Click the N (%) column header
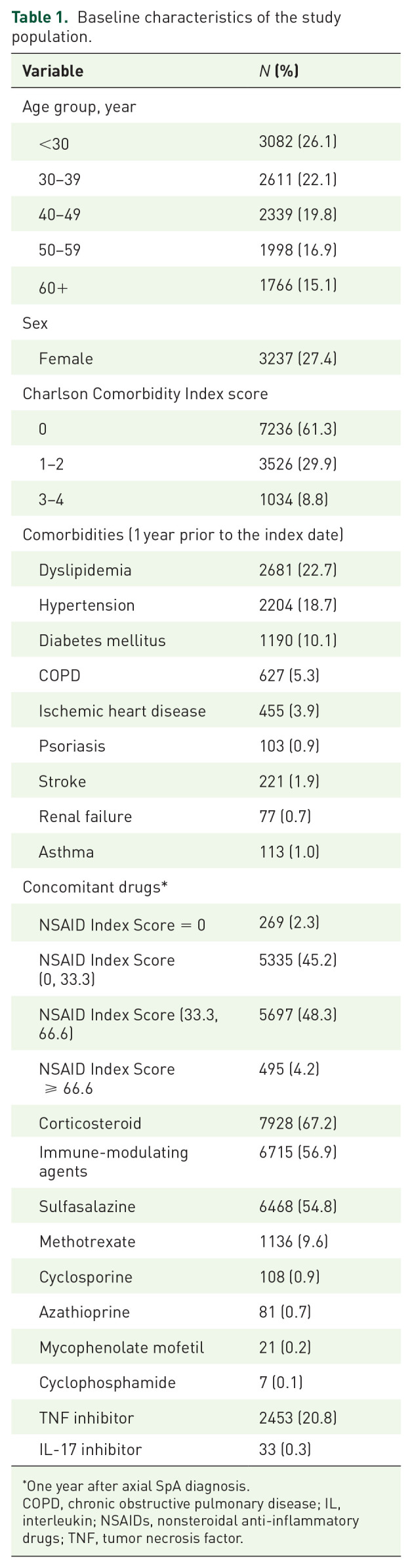 click(x=279, y=71)
